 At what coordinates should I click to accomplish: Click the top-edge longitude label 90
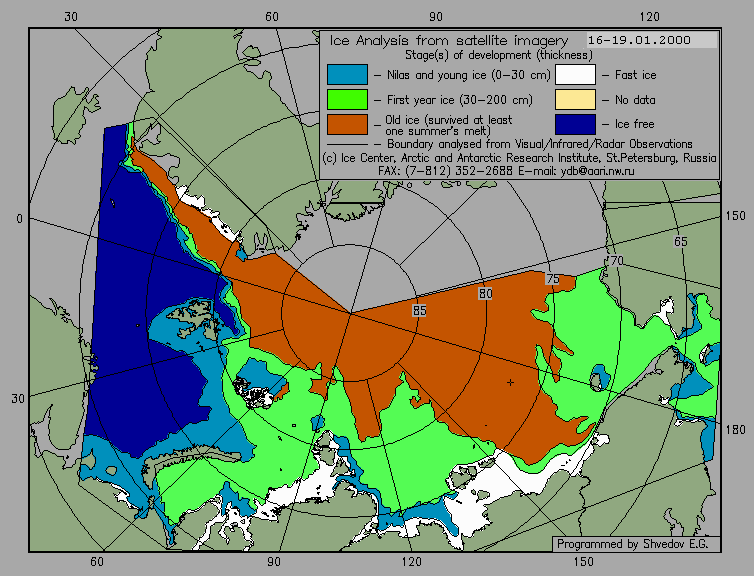click(x=436, y=17)
